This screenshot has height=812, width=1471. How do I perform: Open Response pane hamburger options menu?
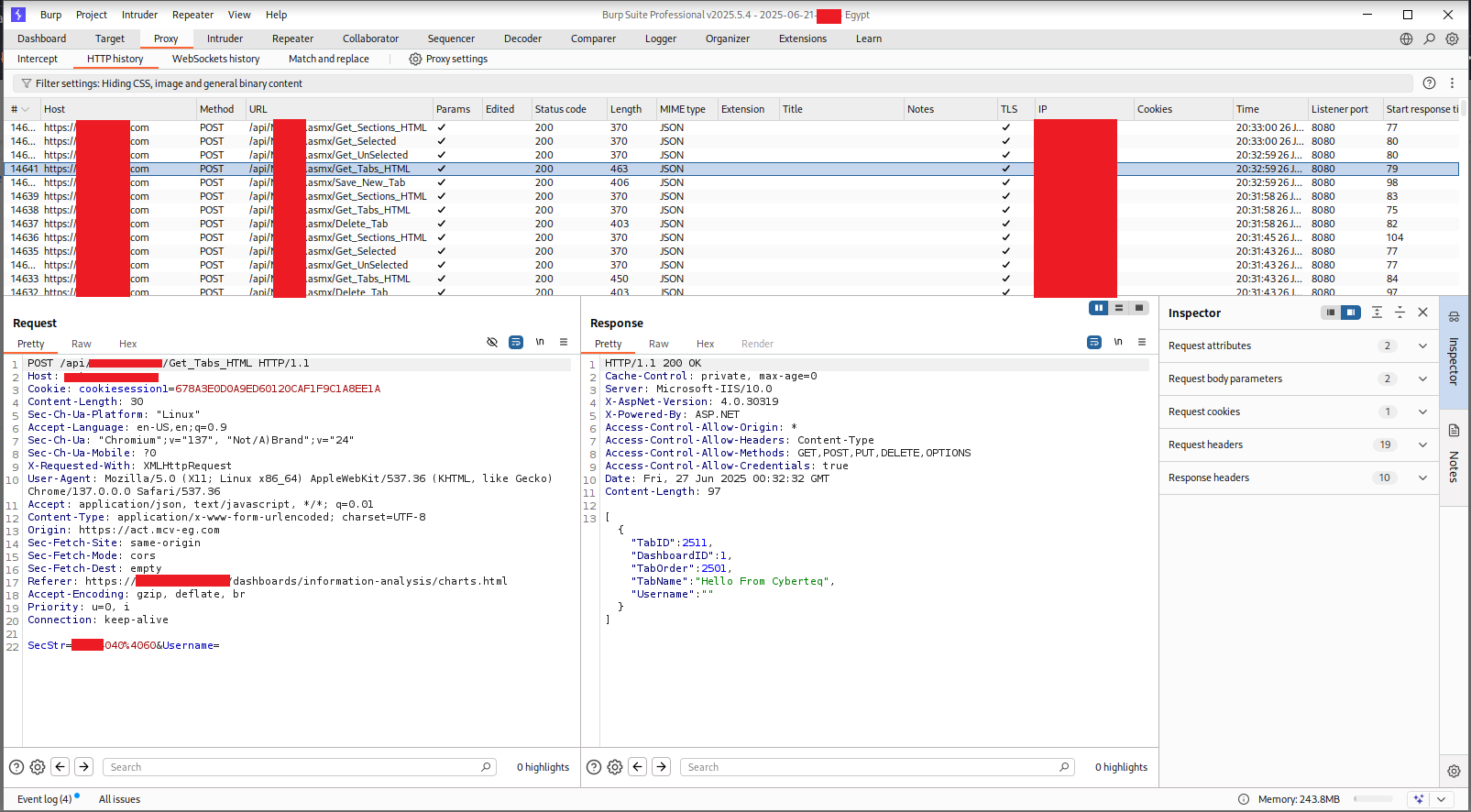(x=1142, y=342)
